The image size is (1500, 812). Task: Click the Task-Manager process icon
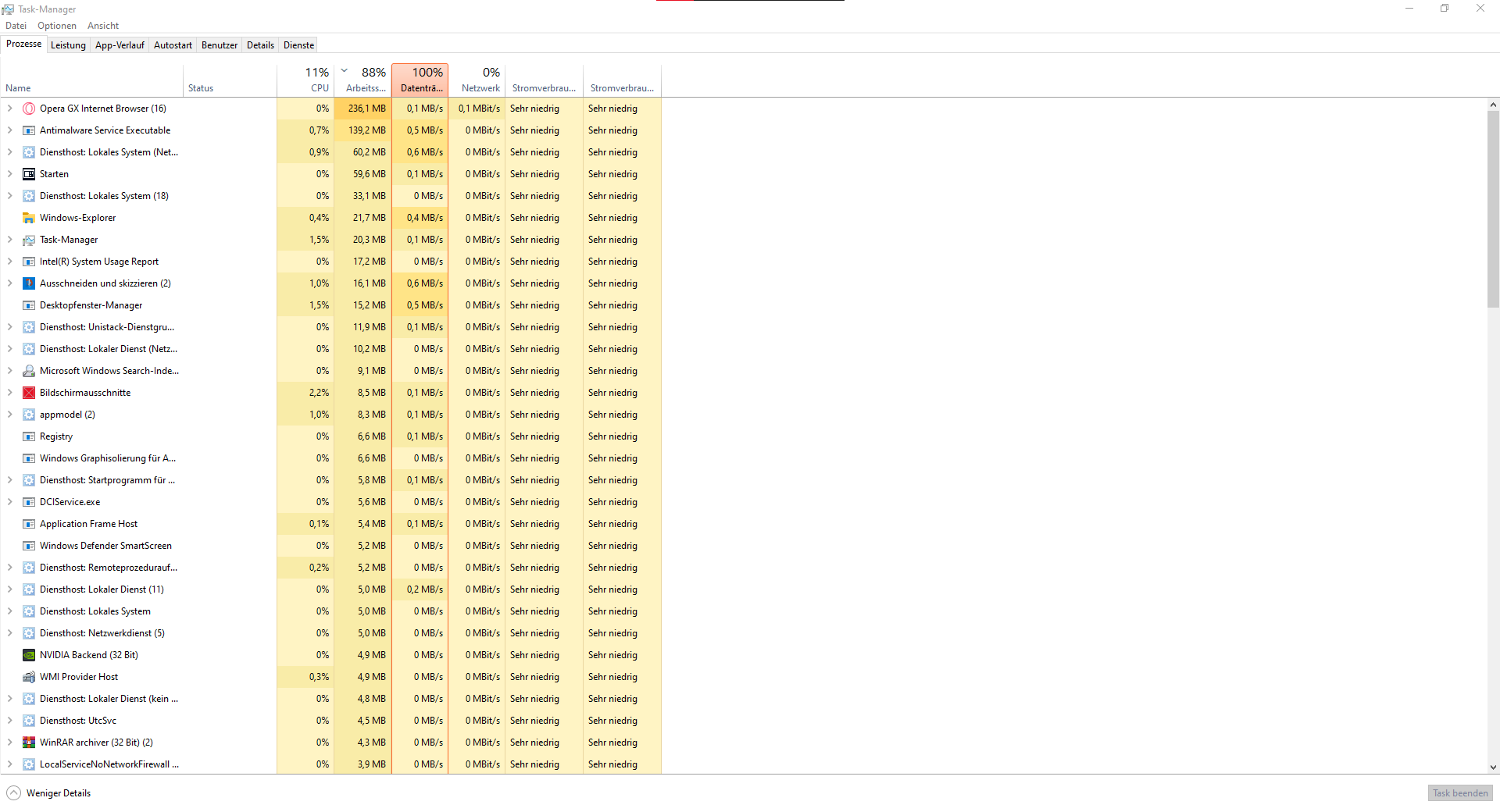(29, 239)
